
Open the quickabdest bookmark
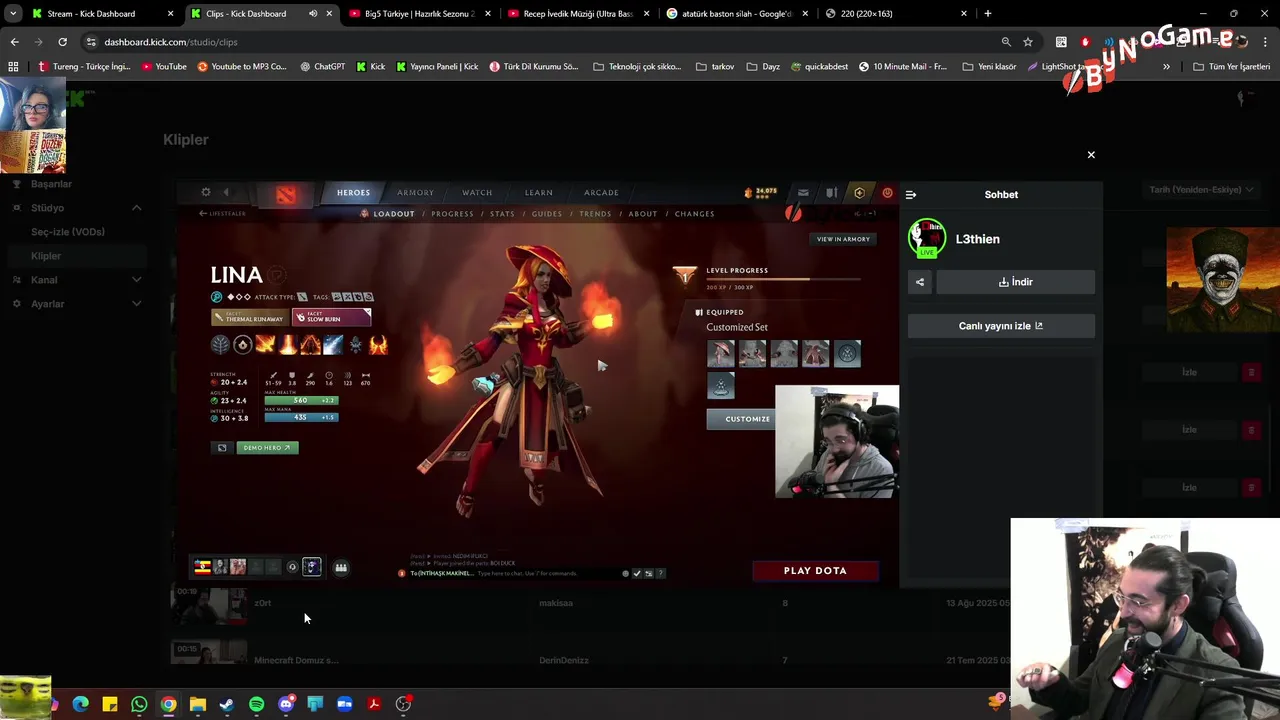click(x=819, y=67)
